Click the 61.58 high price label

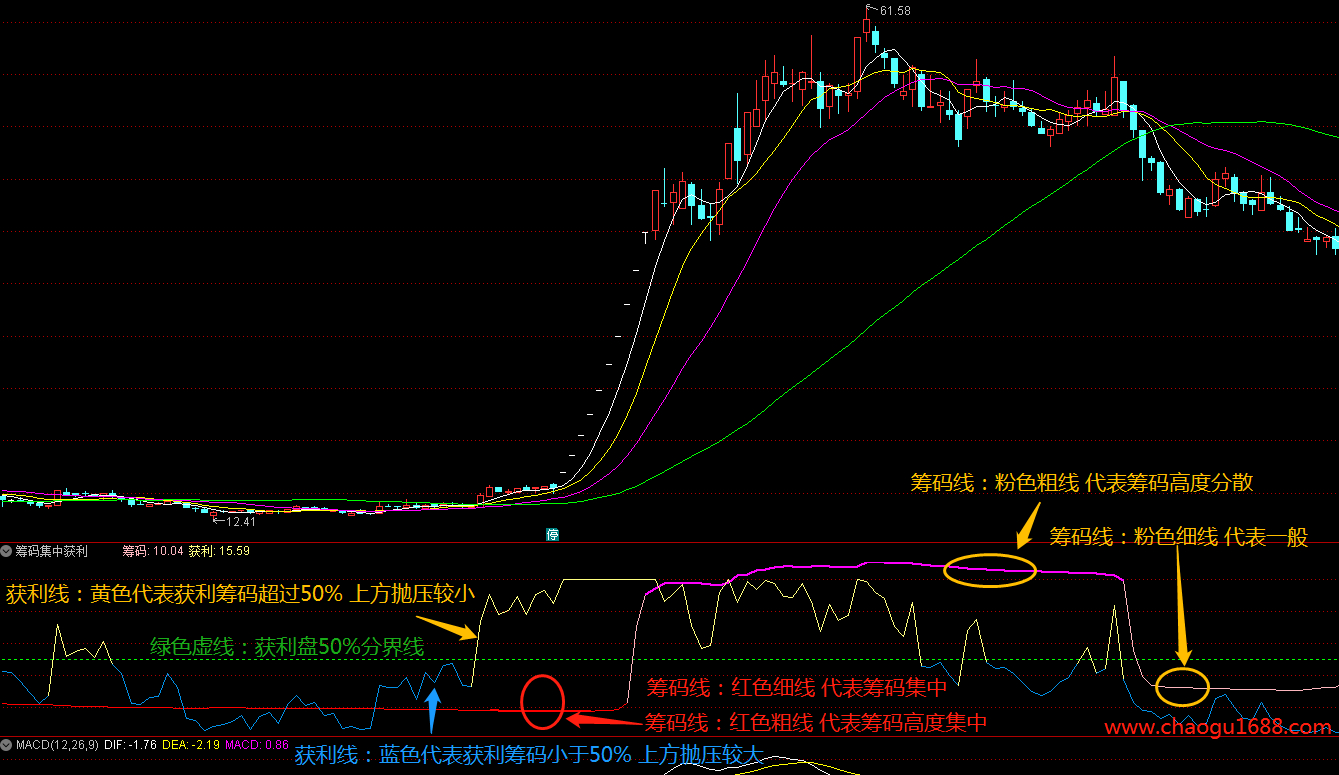pos(895,11)
